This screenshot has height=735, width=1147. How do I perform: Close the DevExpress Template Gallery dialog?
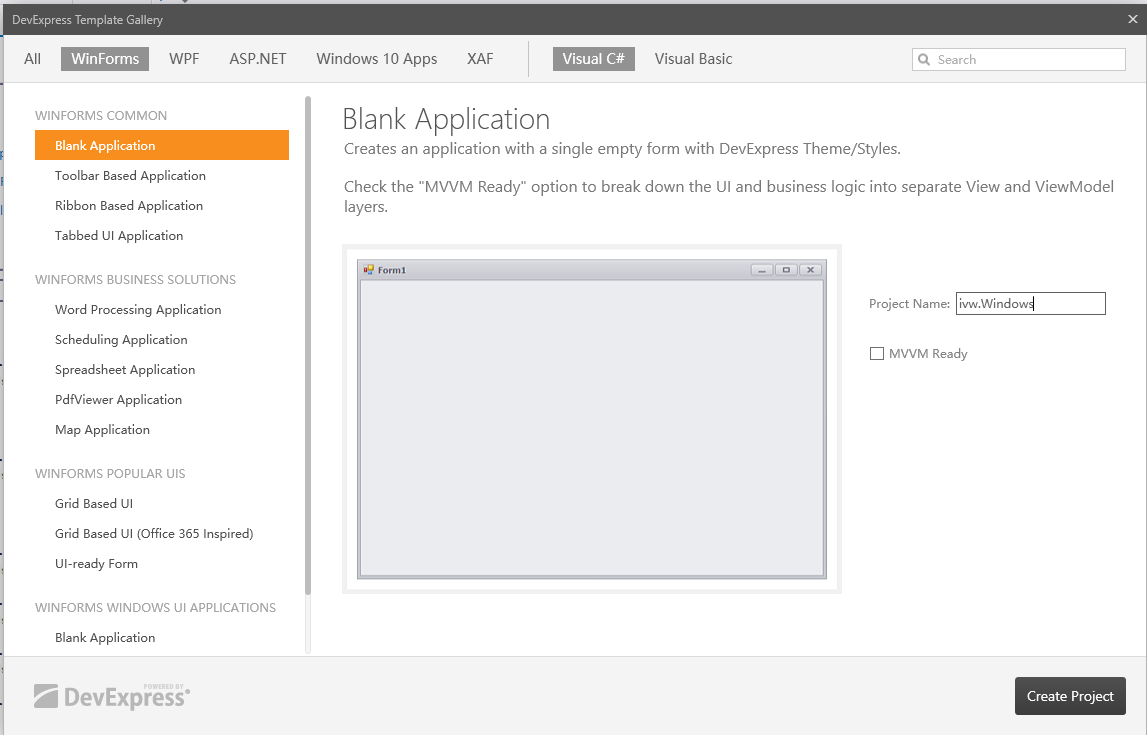tap(1132, 20)
